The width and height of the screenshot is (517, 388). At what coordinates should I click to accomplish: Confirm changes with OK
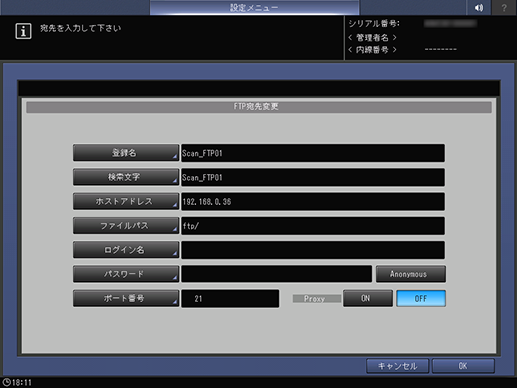click(463, 366)
